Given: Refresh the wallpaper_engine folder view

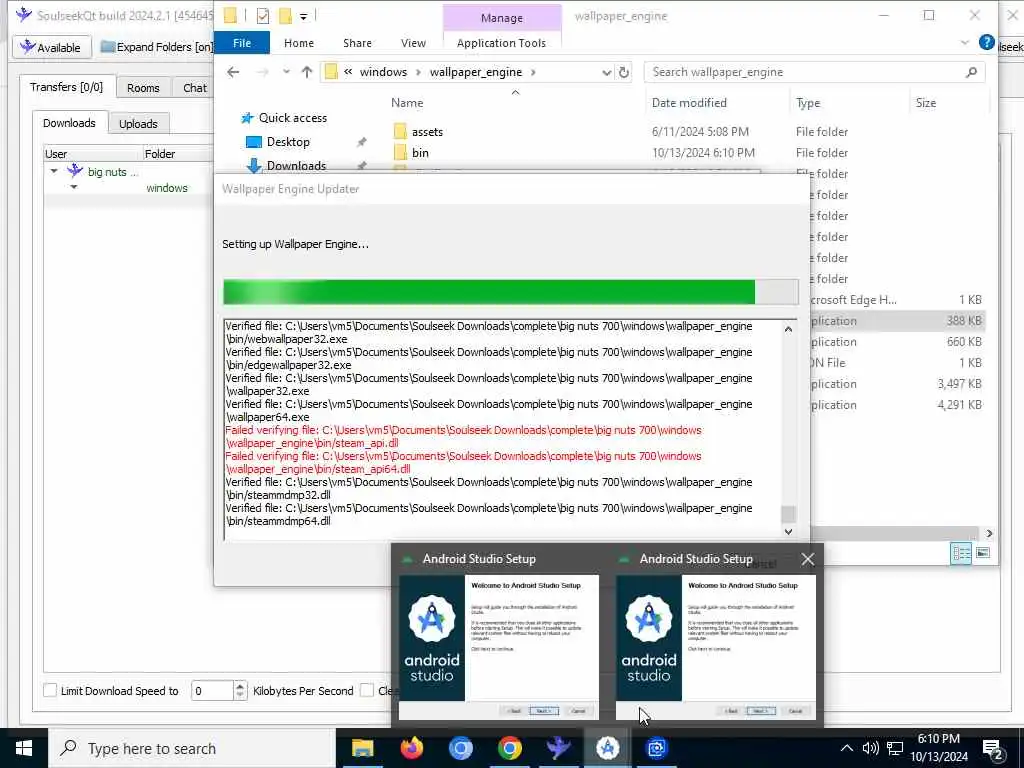Looking at the screenshot, I should (624, 72).
